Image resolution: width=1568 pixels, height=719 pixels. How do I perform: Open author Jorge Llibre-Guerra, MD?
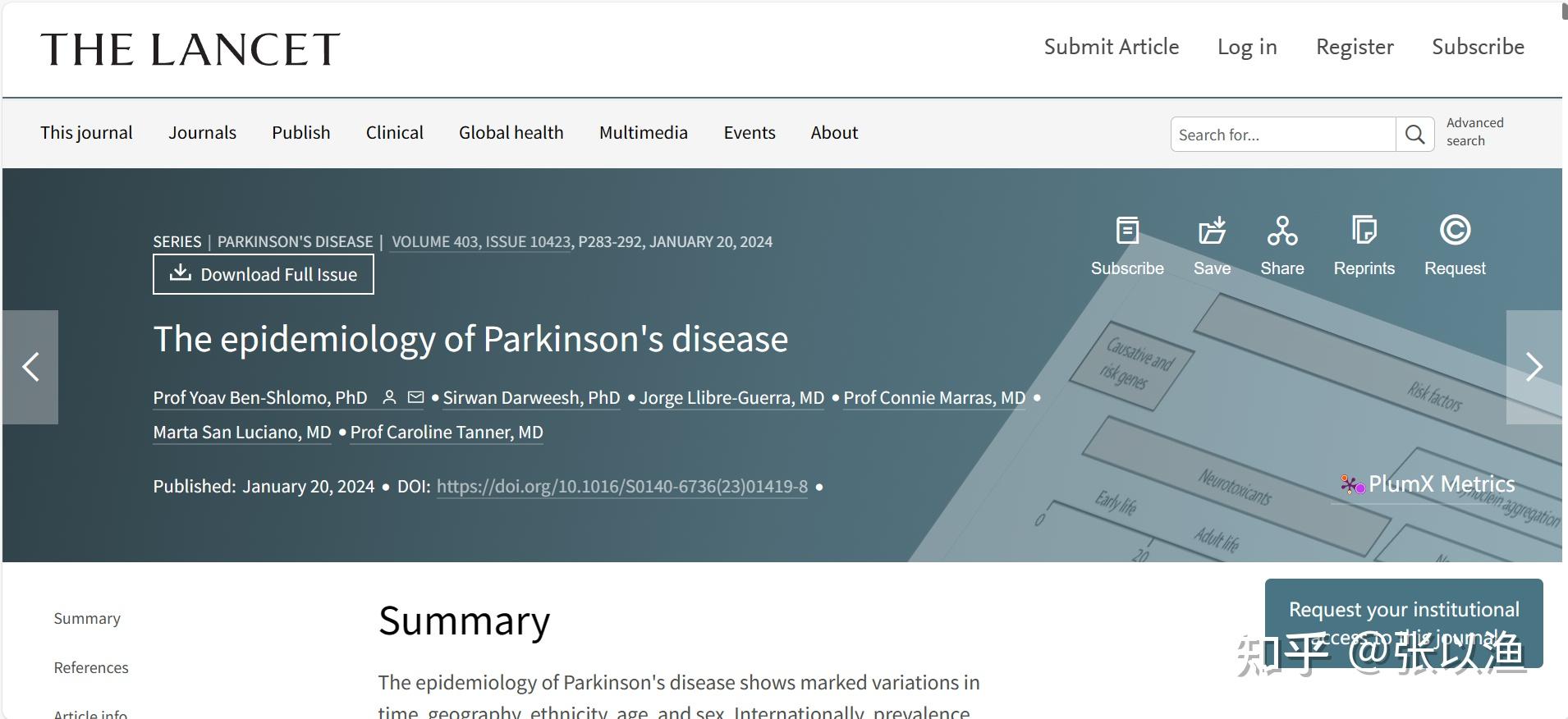point(731,398)
